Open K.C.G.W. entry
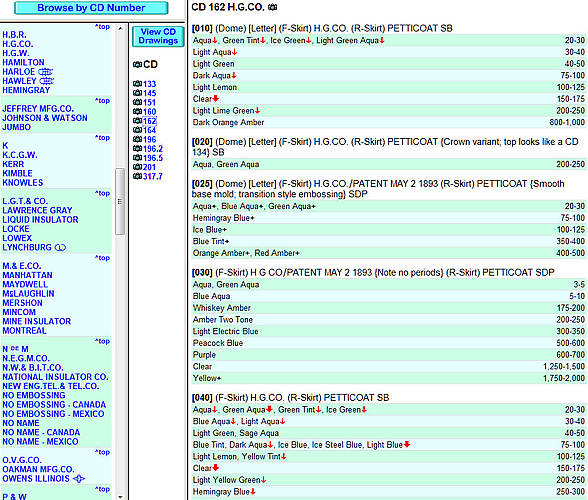Image resolution: width=588 pixels, height=500 pixels. tap(20, 155)
